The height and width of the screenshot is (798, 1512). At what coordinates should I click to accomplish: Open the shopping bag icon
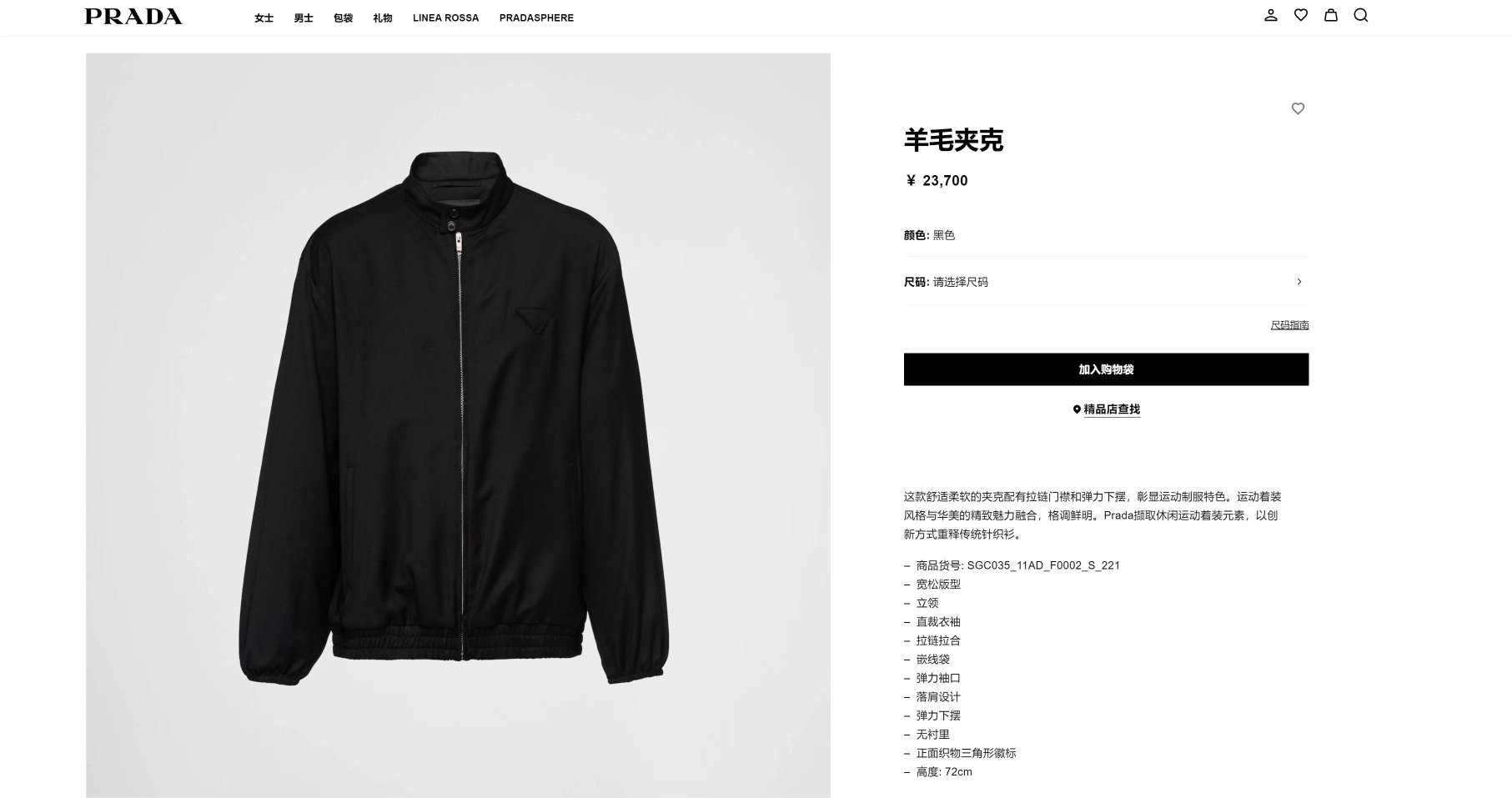click(x=1330, y=15)
